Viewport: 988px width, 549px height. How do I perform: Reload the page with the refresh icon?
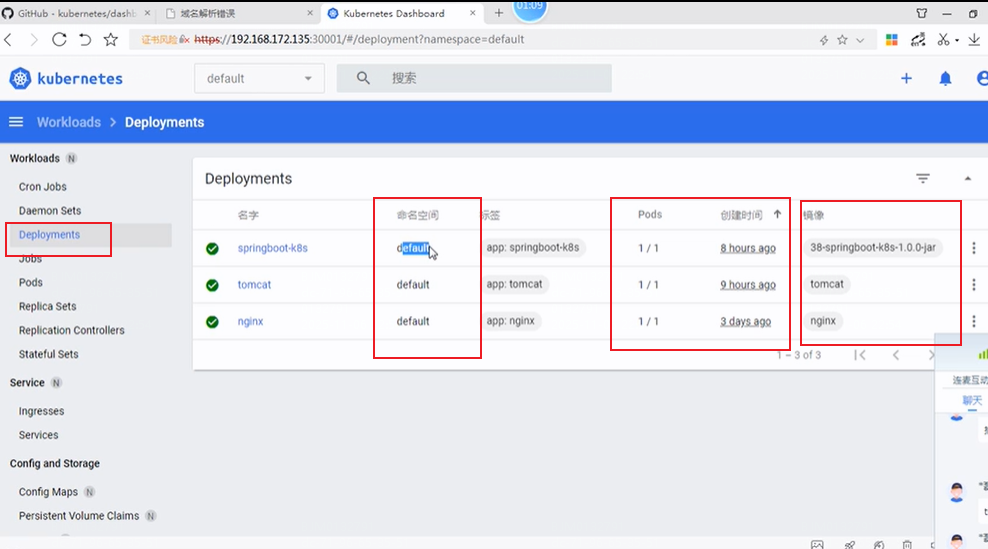[59, 39]
